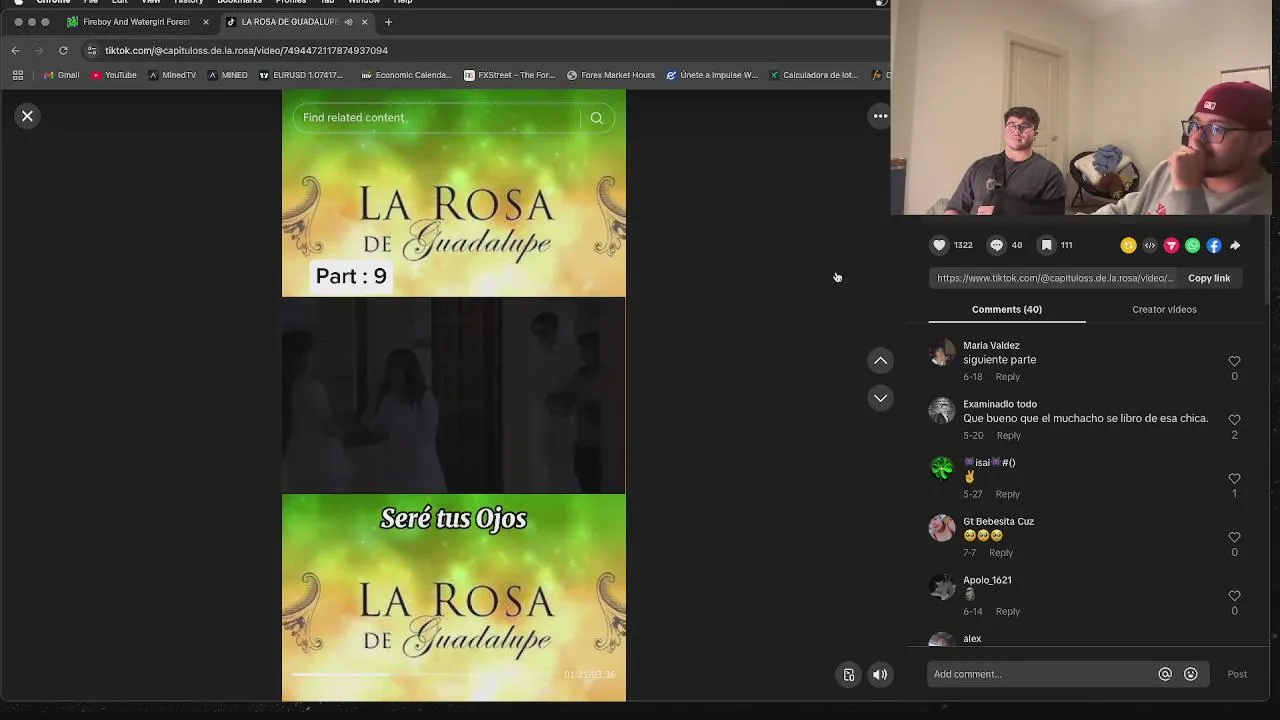
Task: Click the Copy link button
Action: click(1209, 278)
